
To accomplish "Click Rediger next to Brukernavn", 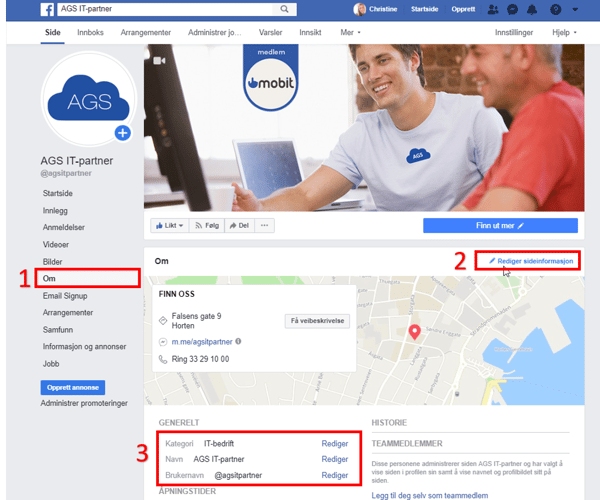I will [335, 475].
